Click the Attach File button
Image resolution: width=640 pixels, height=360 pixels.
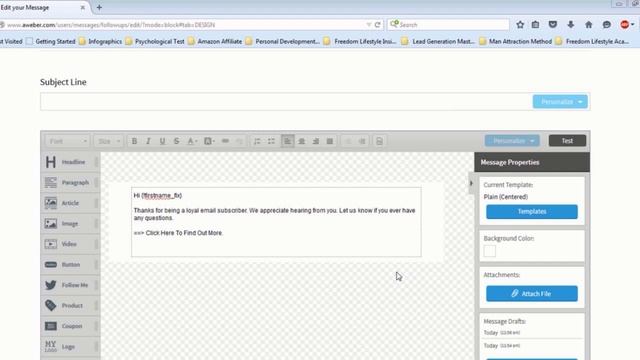[x=532, y=293]
